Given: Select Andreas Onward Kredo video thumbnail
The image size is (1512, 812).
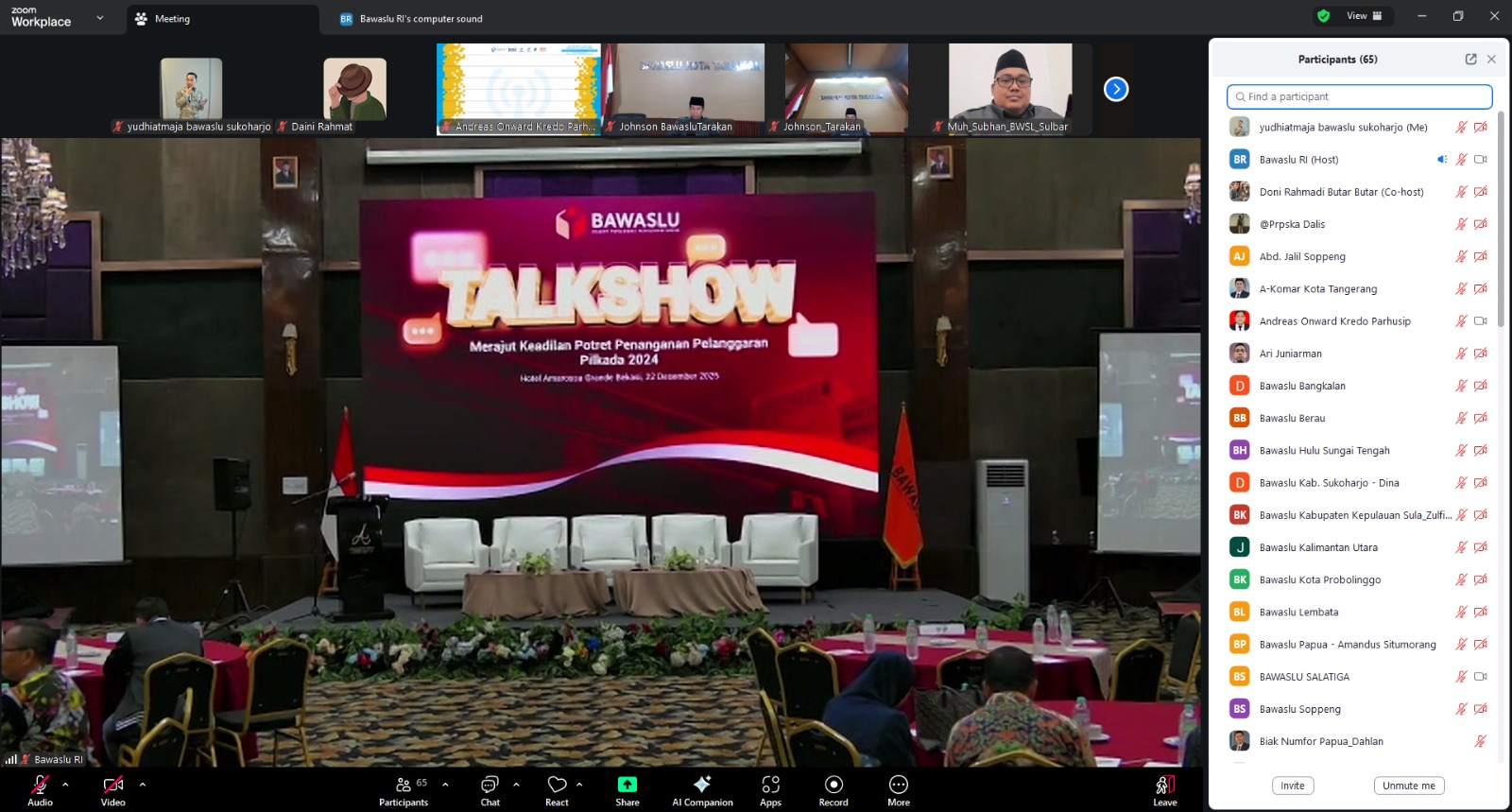Looking at the screenshot, I should (x=519, y=89).
